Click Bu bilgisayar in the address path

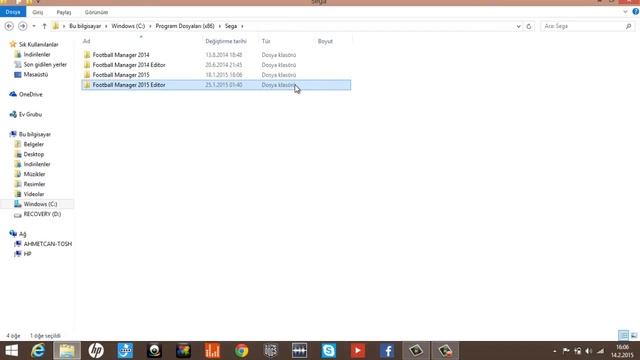click(85, 26)
